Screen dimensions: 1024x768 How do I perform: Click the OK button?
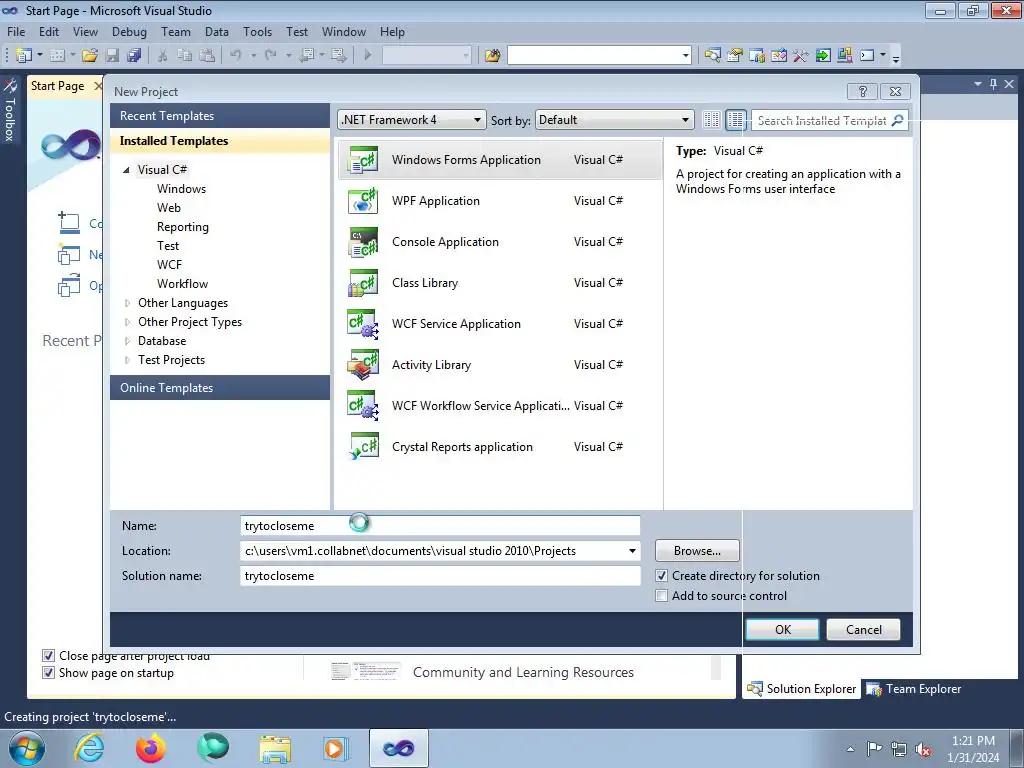click(782, 630)
